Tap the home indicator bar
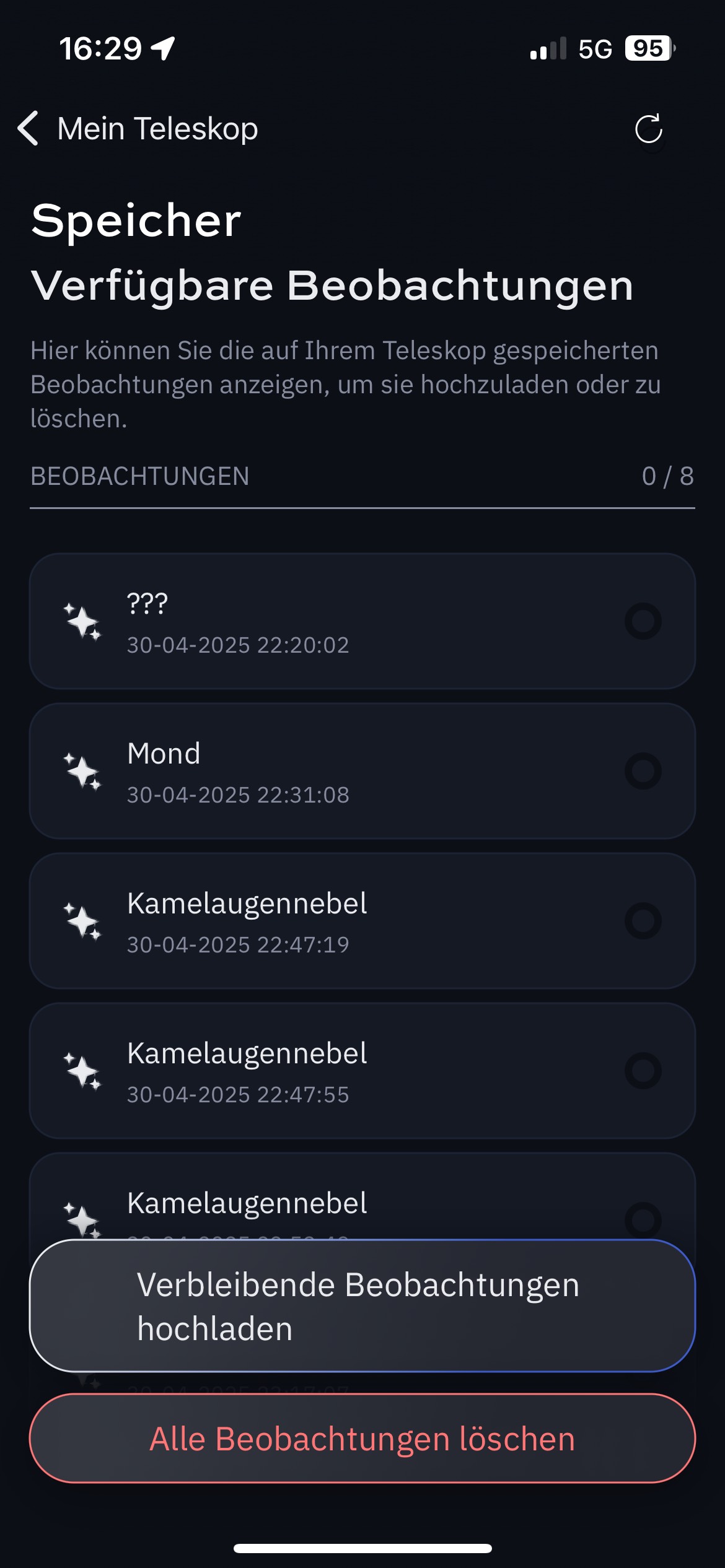The width and height of the screenshot is (725, 1568). (x=362, y=1548)
